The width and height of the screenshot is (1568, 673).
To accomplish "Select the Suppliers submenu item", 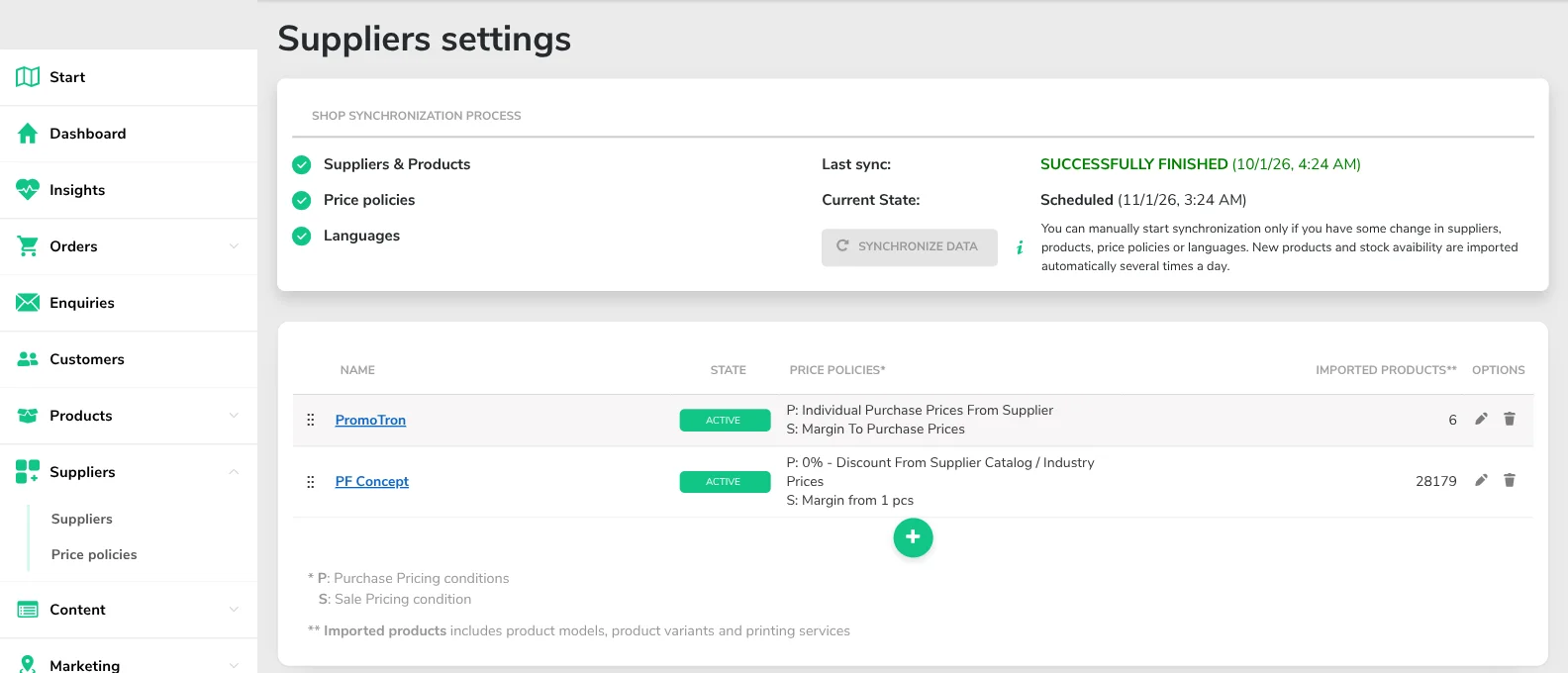I will coord(82,519).
